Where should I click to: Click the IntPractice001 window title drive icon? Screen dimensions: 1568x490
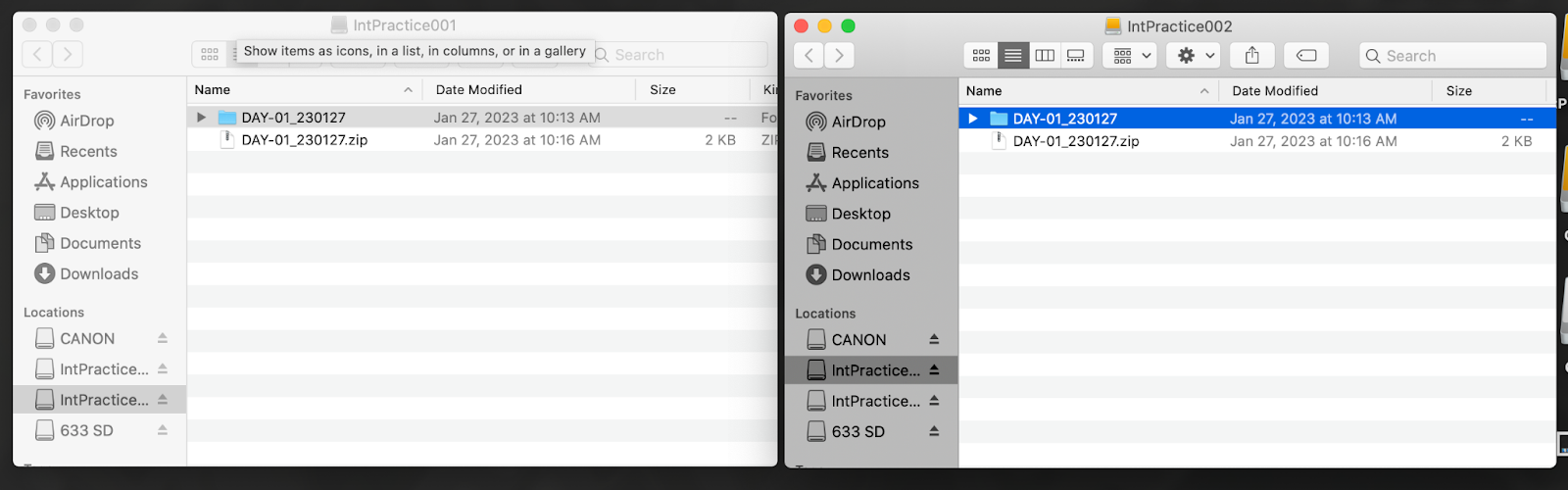coord(339,25)
